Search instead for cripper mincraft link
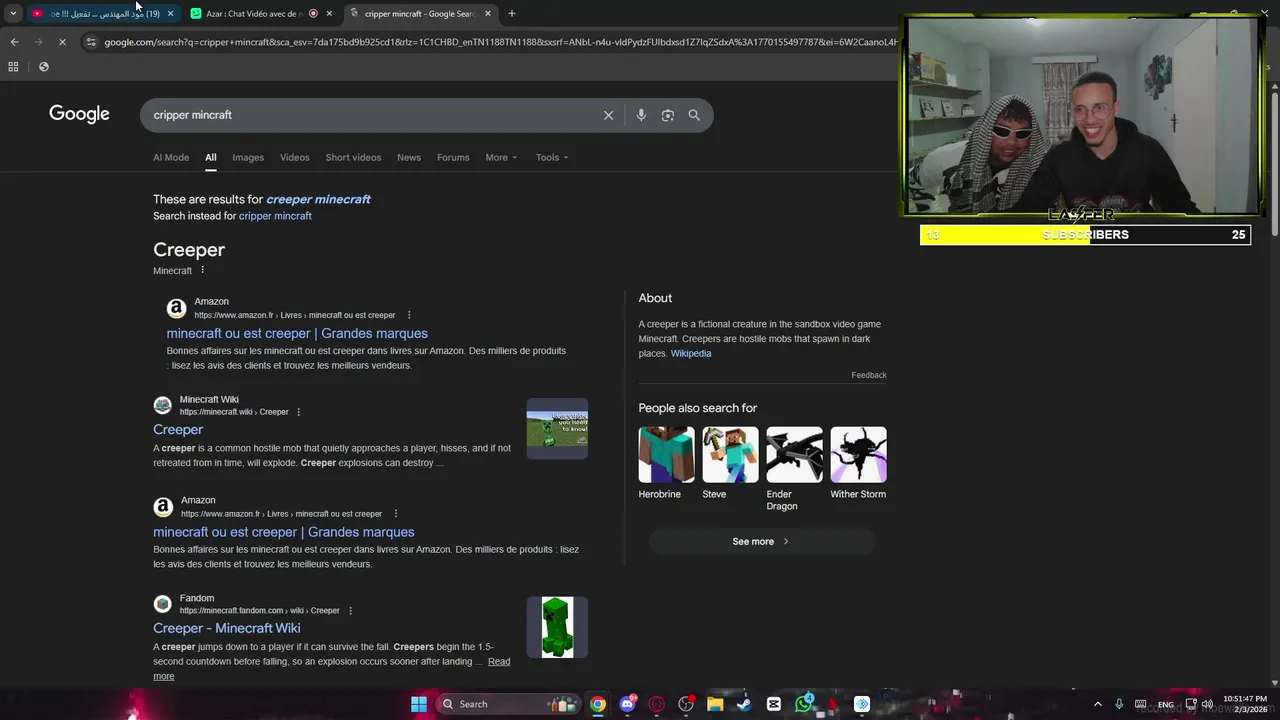The width and height of the screenshot is (1280, 720). (x=275, y=216)
